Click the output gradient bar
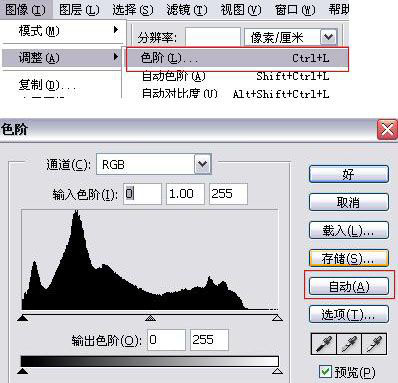This screenshot has width=398, height=383. click(150, 362)
